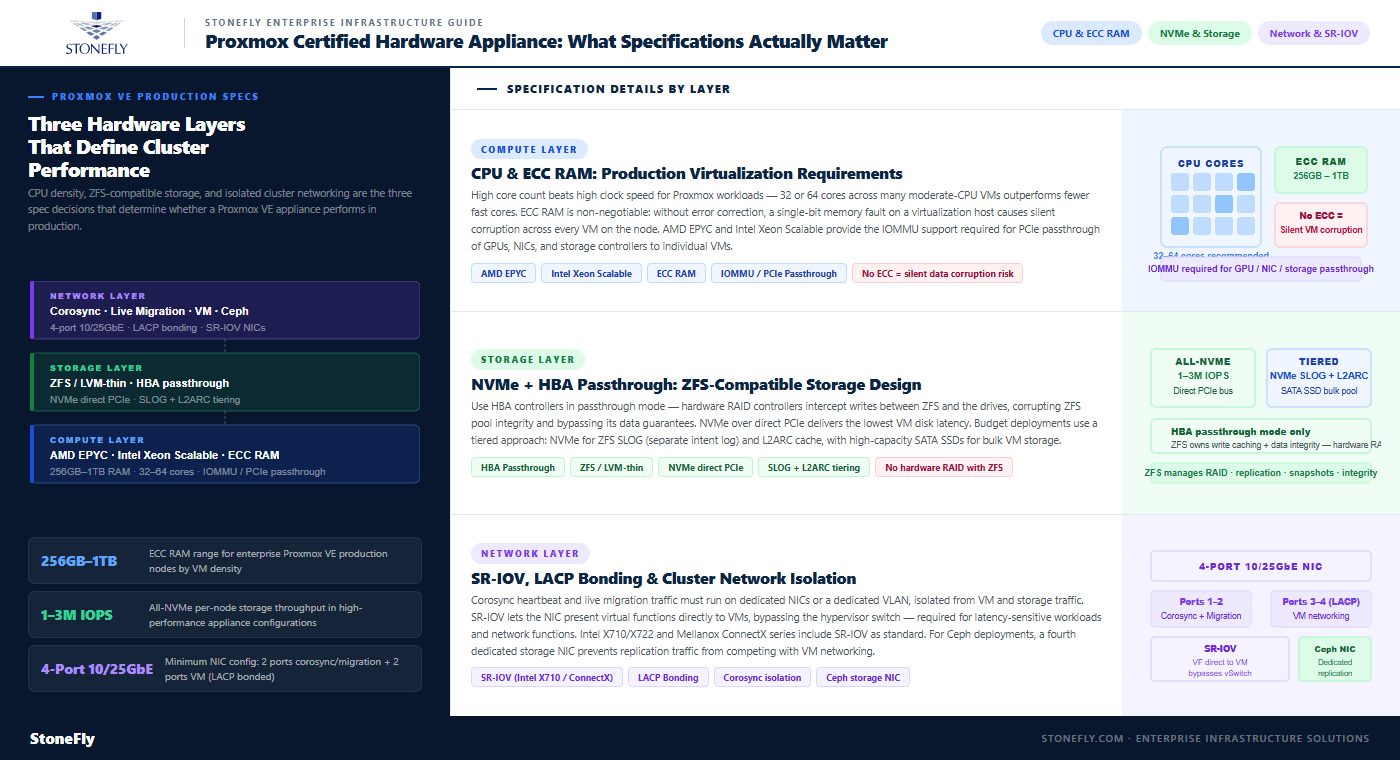Click the Ports 3–4 (LACP) box

click(1320, 609)
